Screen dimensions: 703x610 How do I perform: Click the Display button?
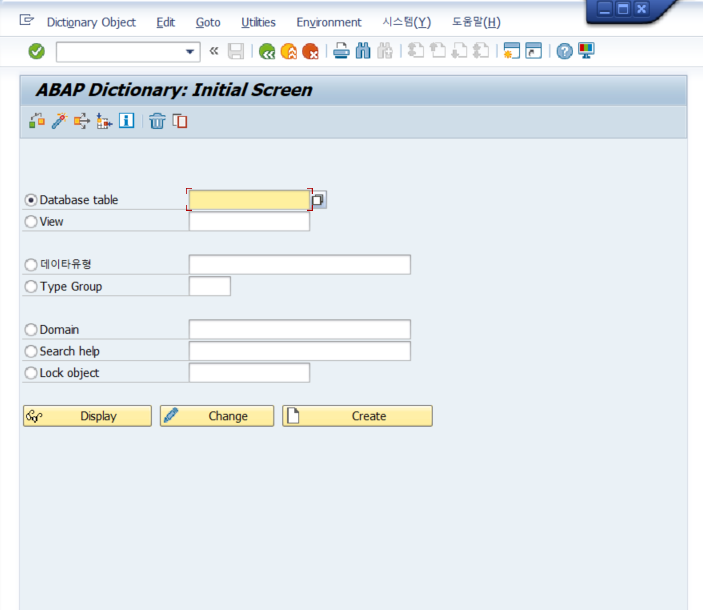pos(87,416)
